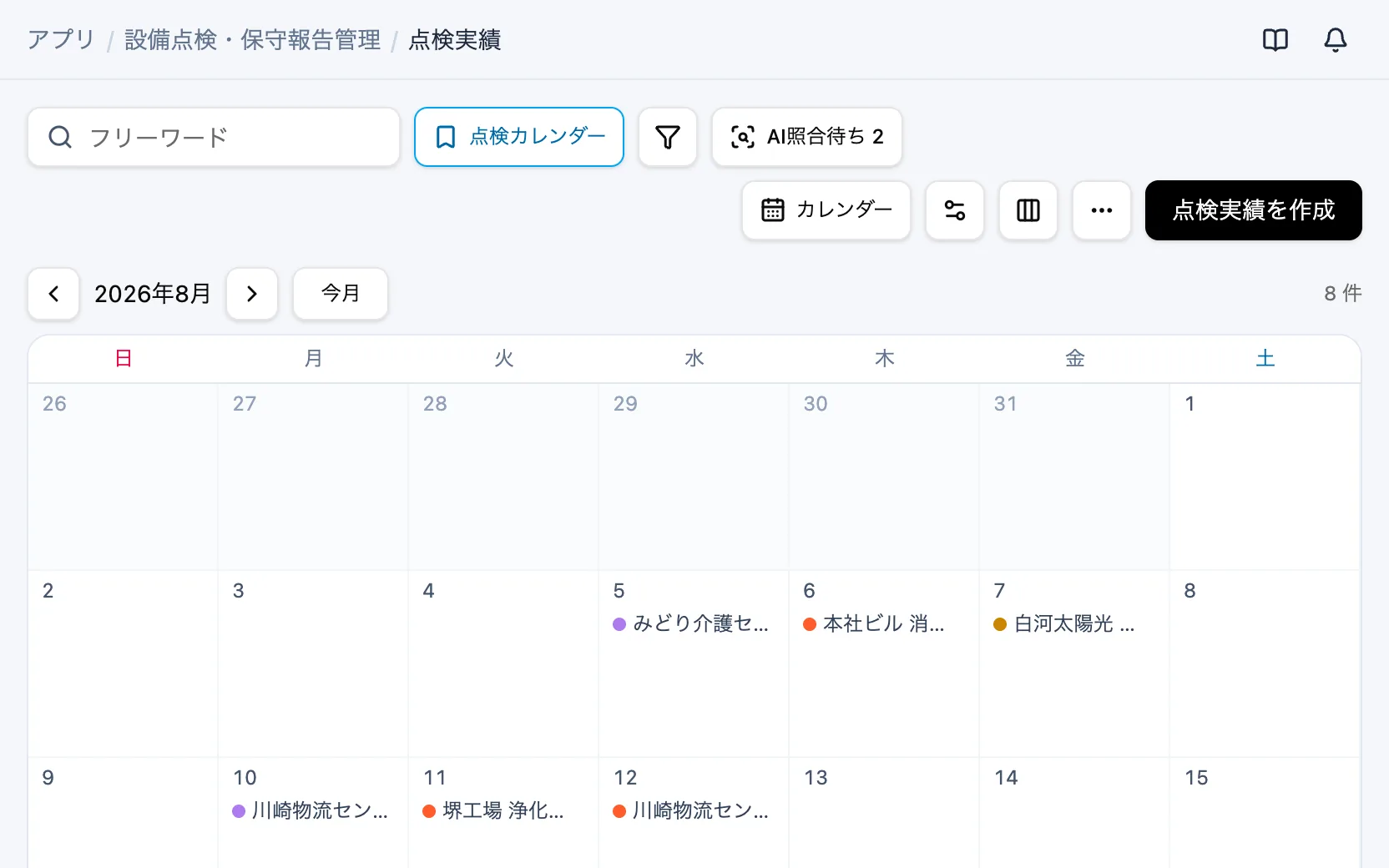Click 2026年8月 month label

click(153, 294)
